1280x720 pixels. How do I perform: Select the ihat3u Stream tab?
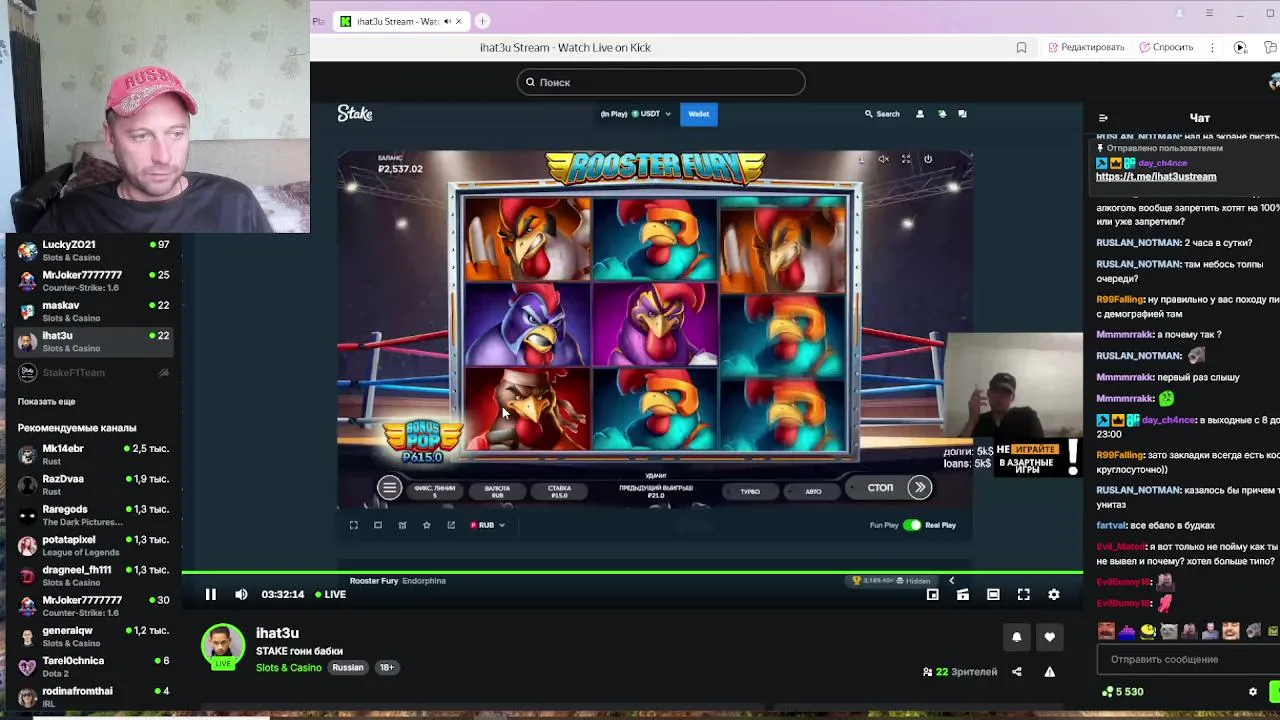(x=400, y=21)
